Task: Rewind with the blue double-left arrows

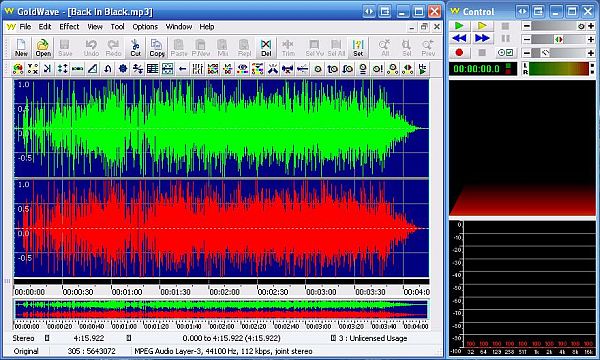Action: (459, 39)
